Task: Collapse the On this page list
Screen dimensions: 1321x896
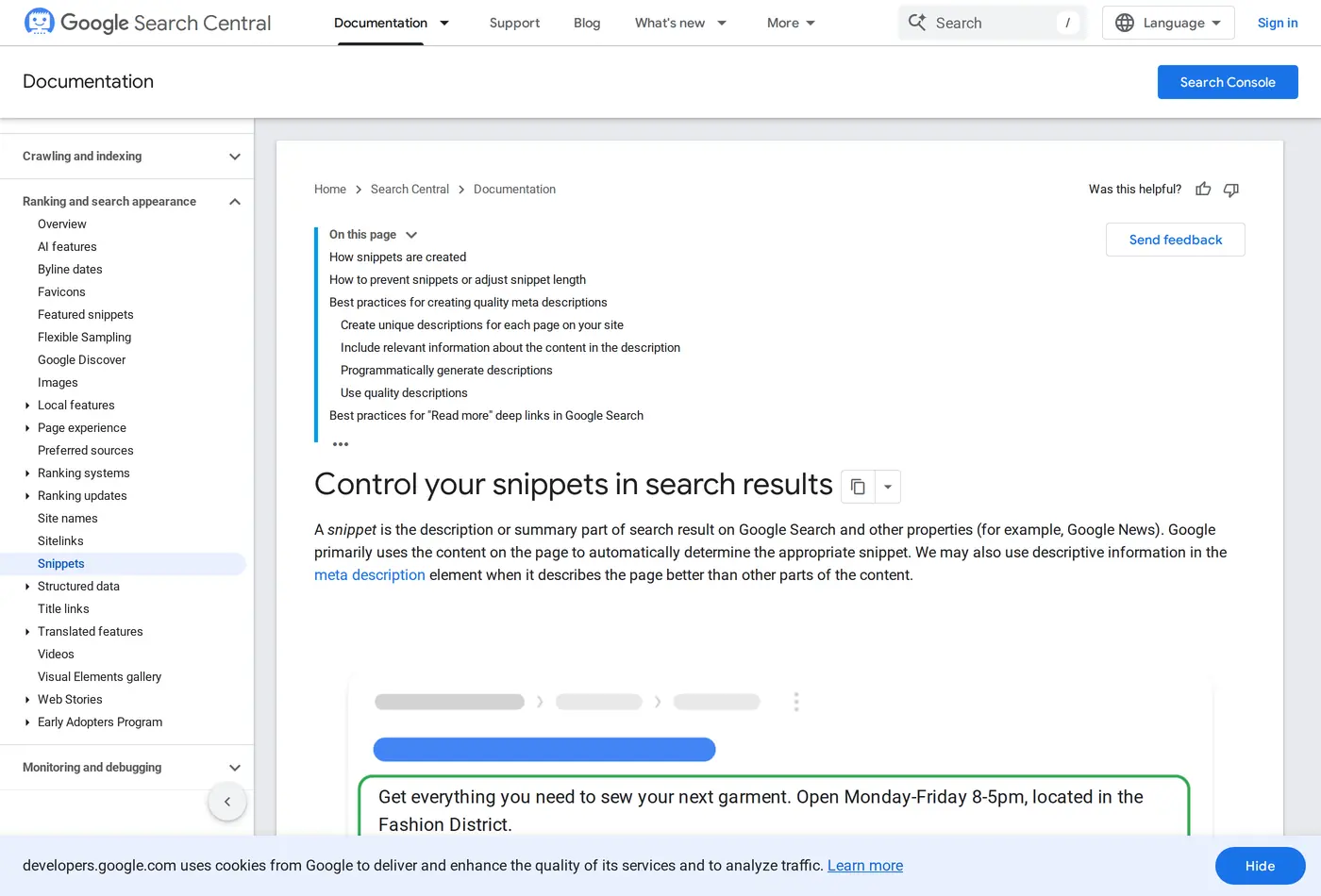Action: coord(411,235)
